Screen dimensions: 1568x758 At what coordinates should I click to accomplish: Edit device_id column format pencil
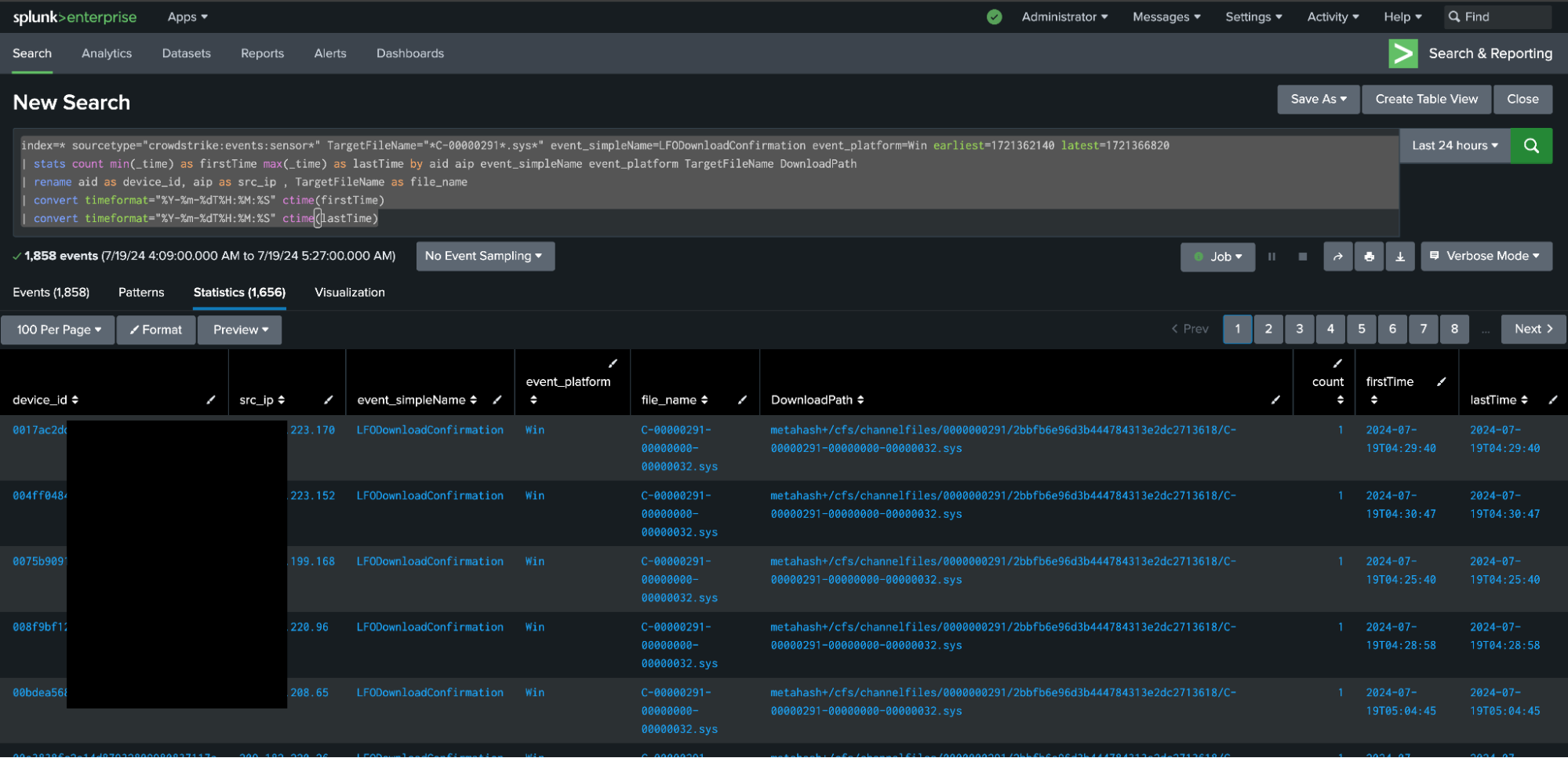[211, 400]
